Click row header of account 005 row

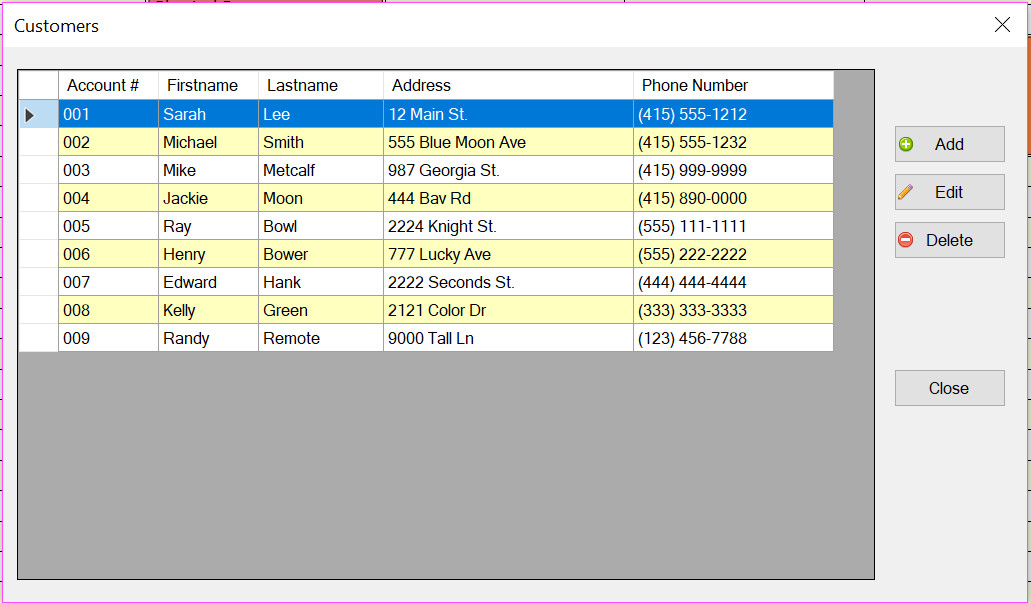coord(39,226)
